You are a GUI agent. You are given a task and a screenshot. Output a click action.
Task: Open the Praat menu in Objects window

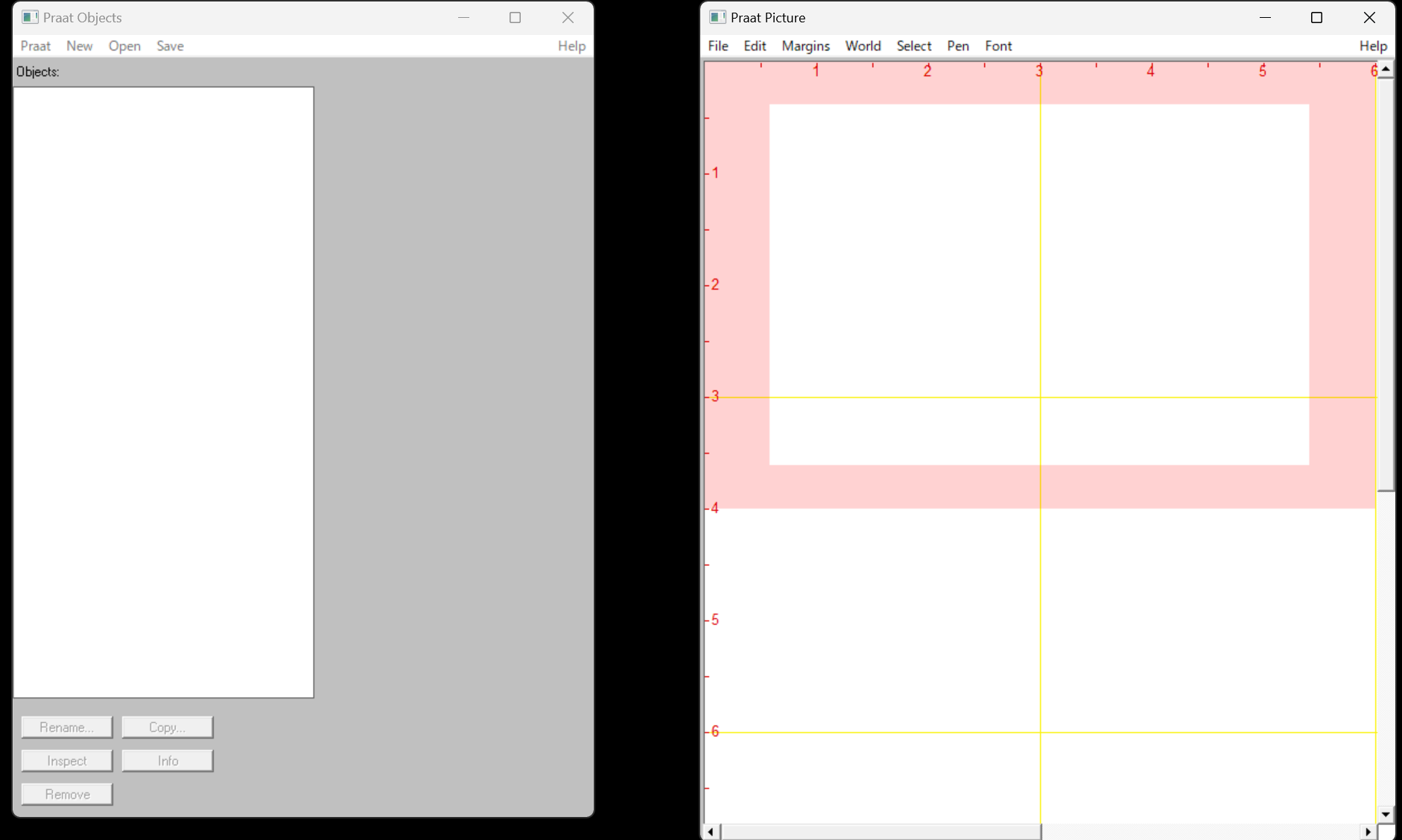pos(35,46)
